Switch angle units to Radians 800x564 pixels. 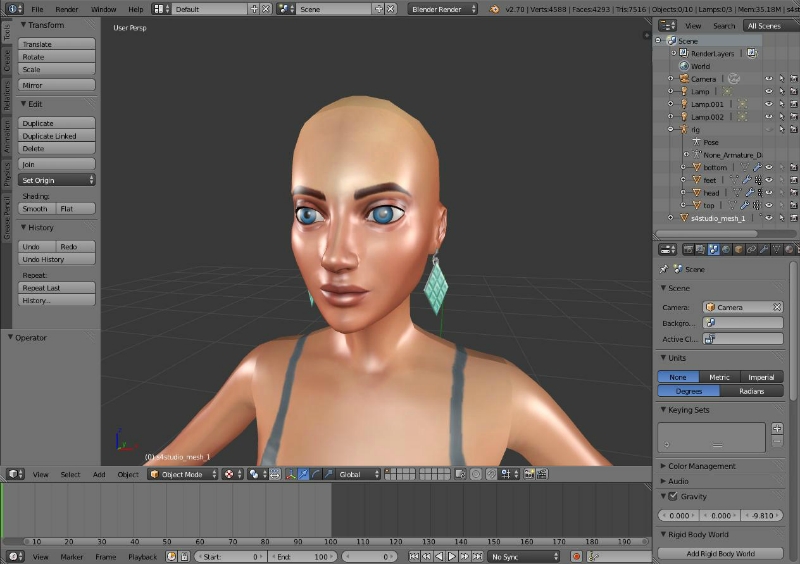click(x=750, y=391)
